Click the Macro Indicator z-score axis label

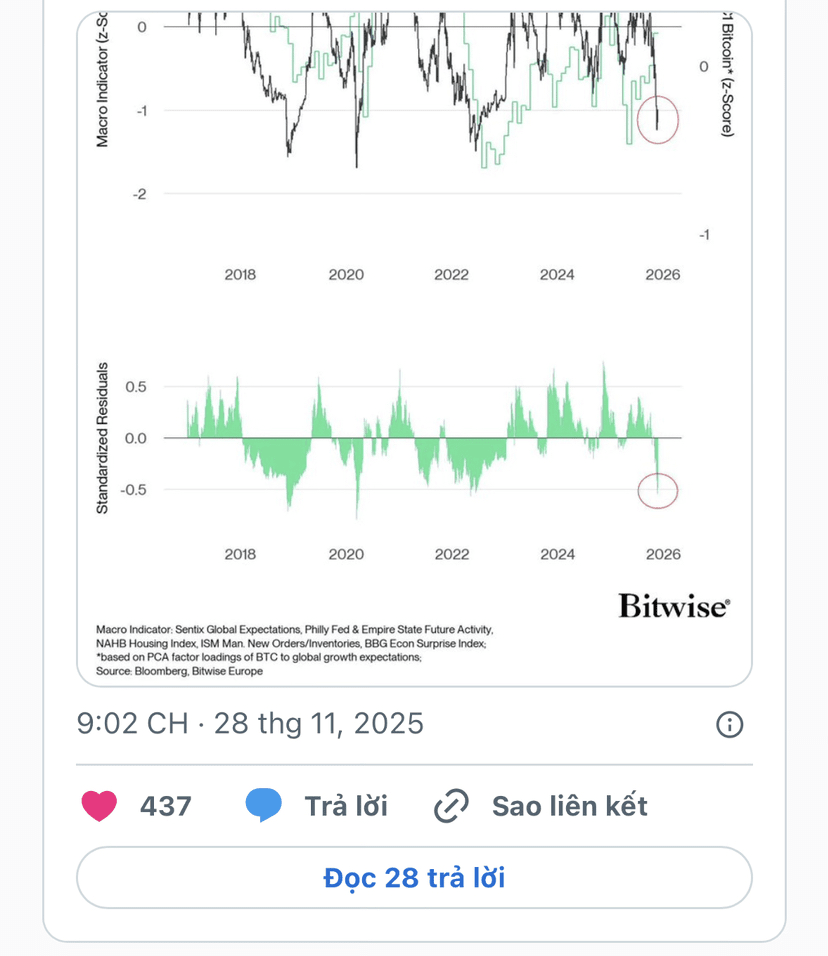pyautogui.click(x=102, y=80)
